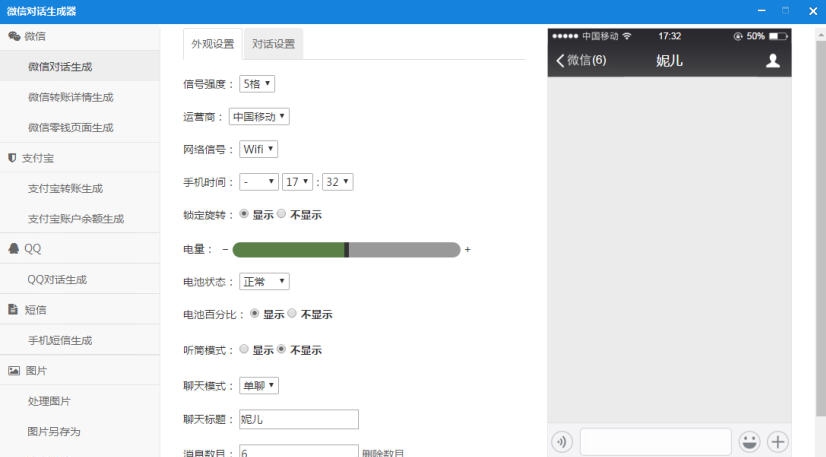Click the signal dots in the phone status bar

(565, 36)
